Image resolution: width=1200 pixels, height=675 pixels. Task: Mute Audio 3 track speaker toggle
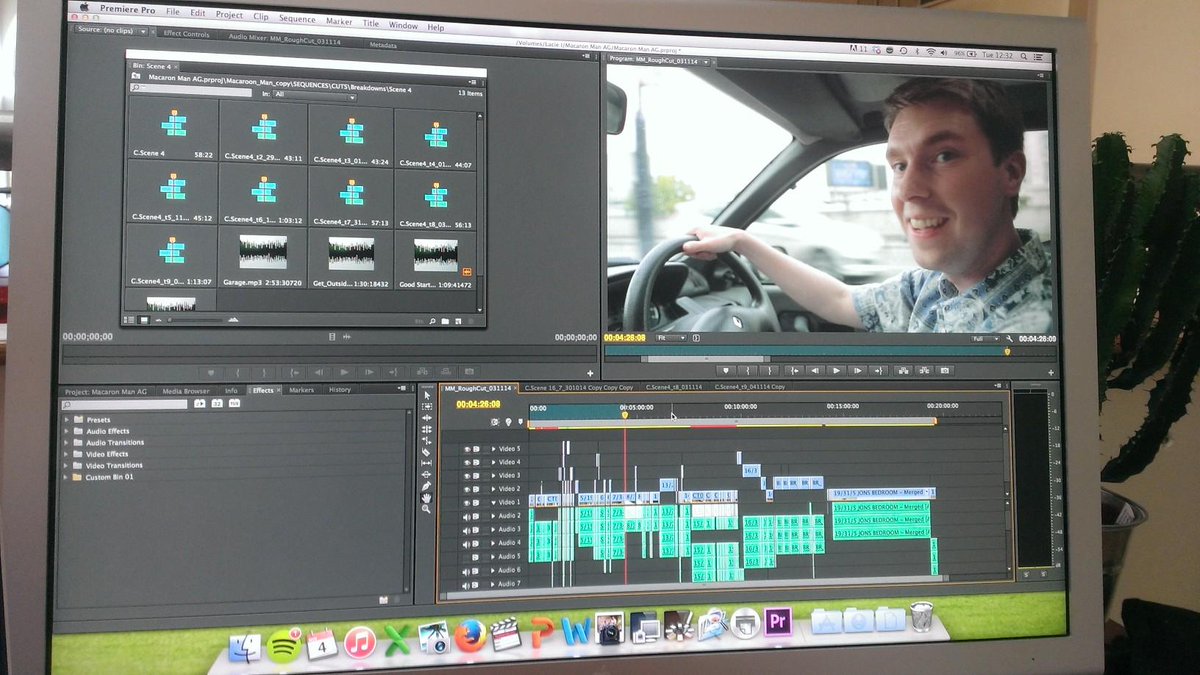click(467, 530)
